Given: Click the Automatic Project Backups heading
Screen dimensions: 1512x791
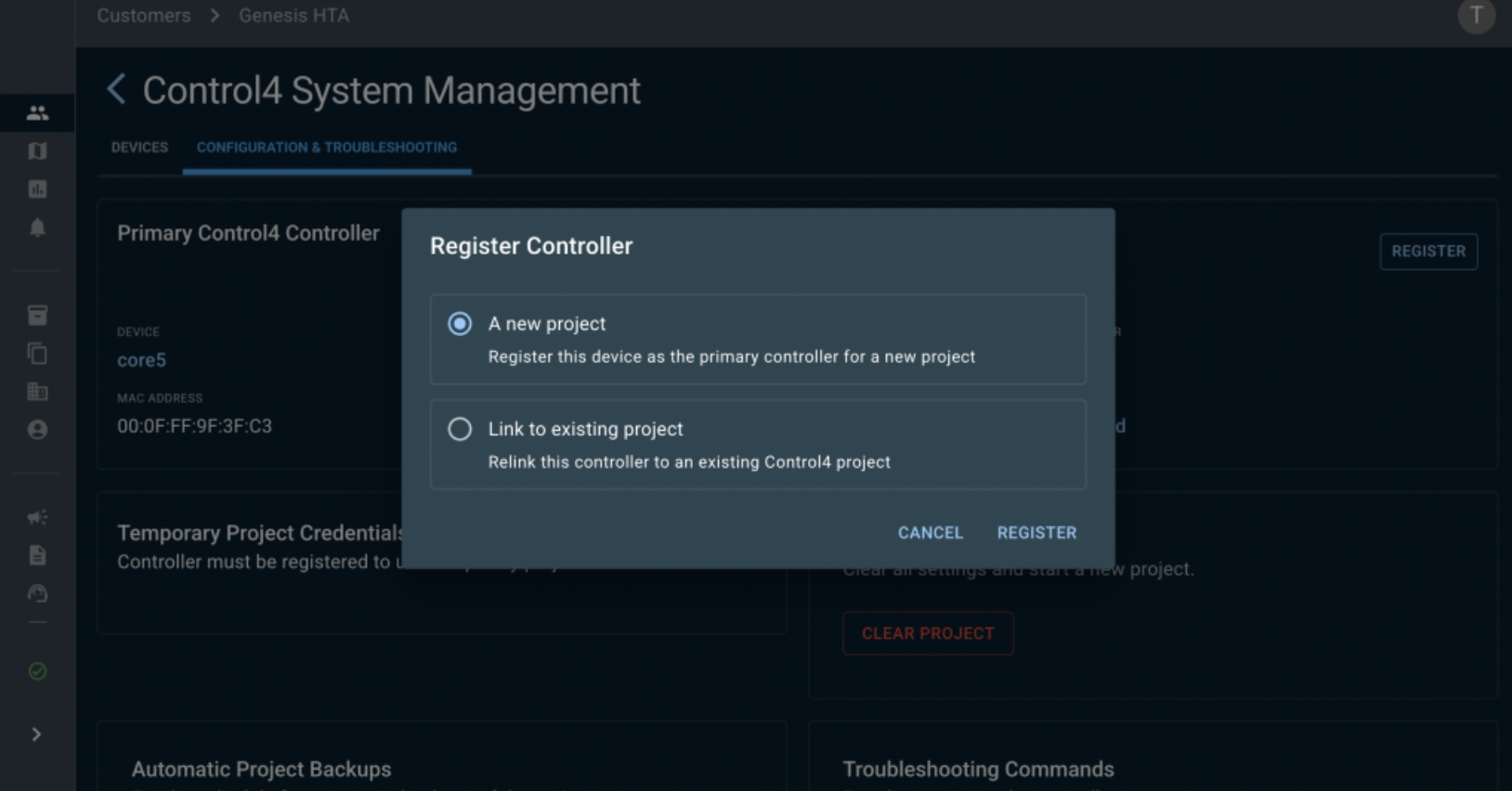Looking at the screenshot, I should 261,770.
